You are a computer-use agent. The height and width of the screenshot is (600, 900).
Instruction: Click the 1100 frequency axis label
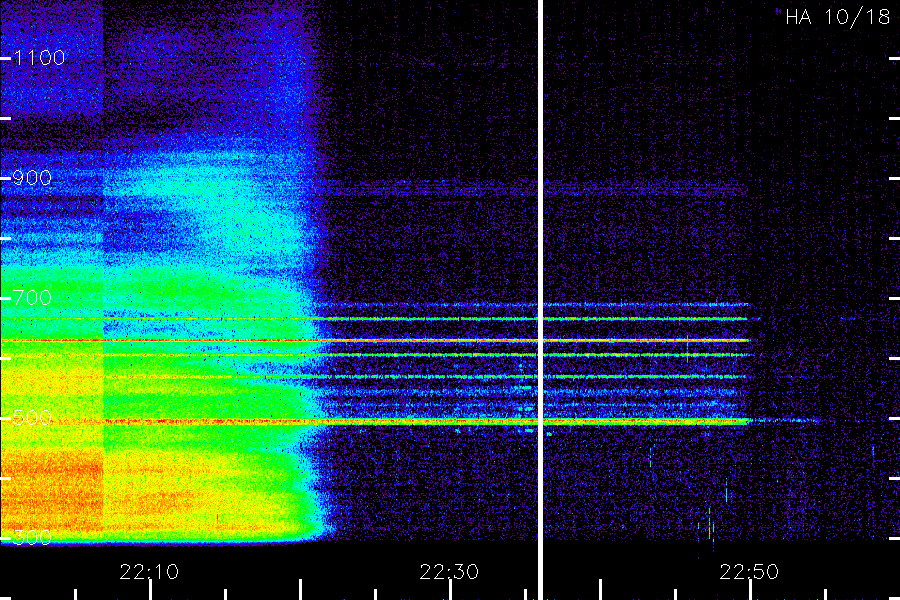pyautogui.click(x=39, y=57)
